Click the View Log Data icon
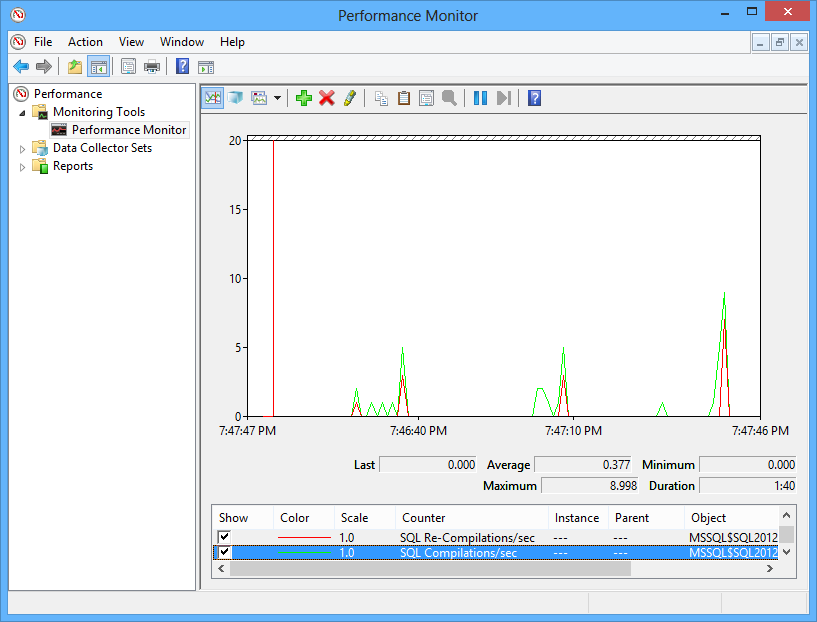Screen dimensions: 817x622 (235, 98)
